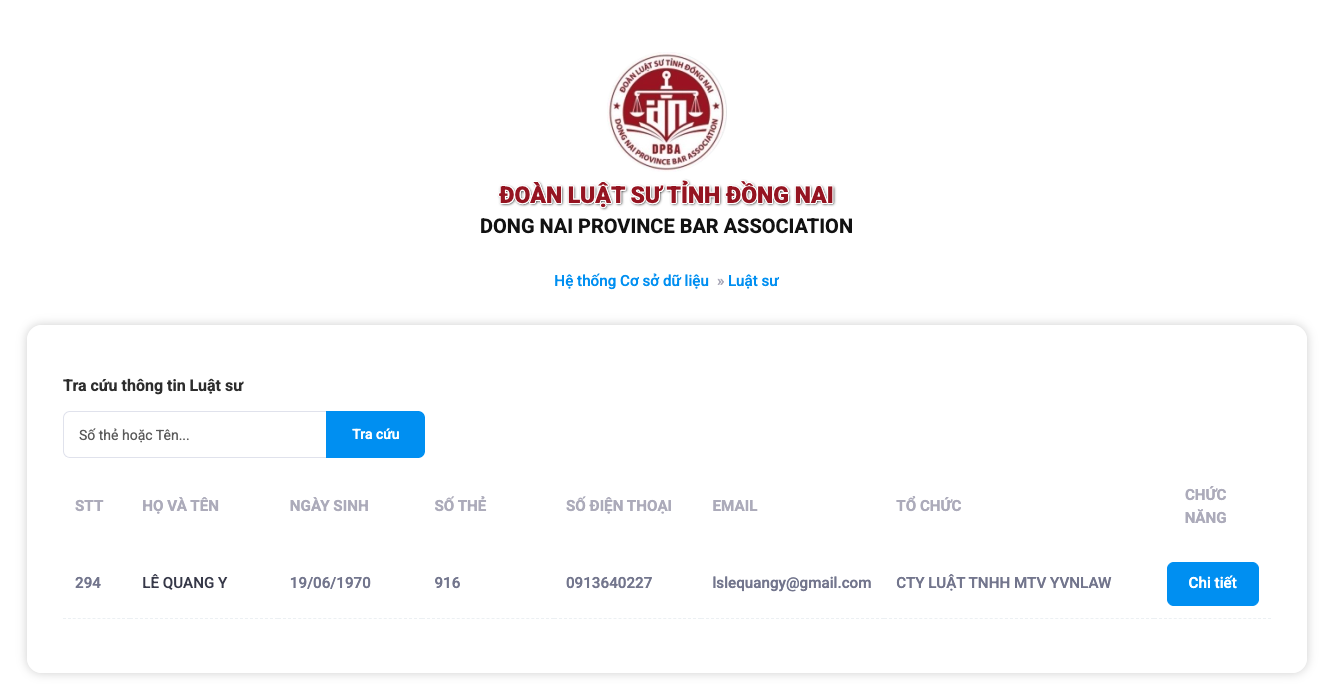Click the CHỨC NĂNG column header

[x=1204, y=505]
